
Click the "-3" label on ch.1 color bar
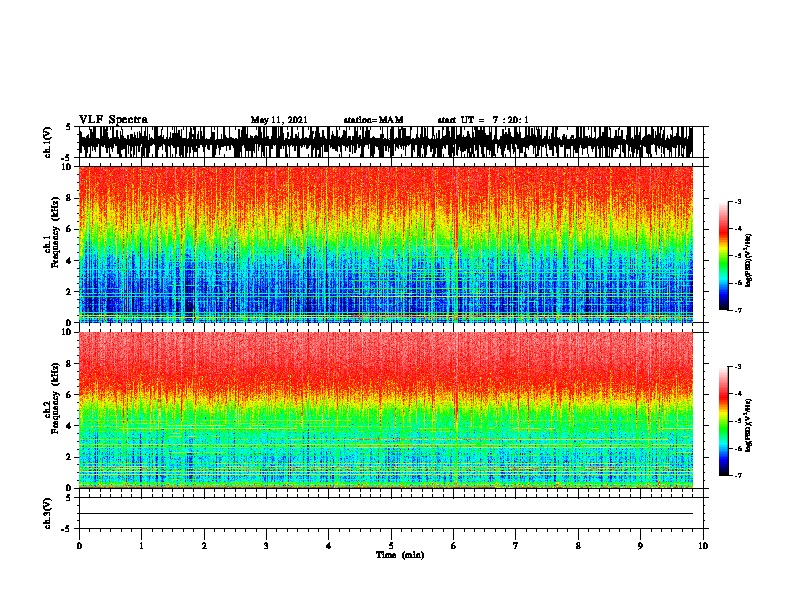click(737, 201)
